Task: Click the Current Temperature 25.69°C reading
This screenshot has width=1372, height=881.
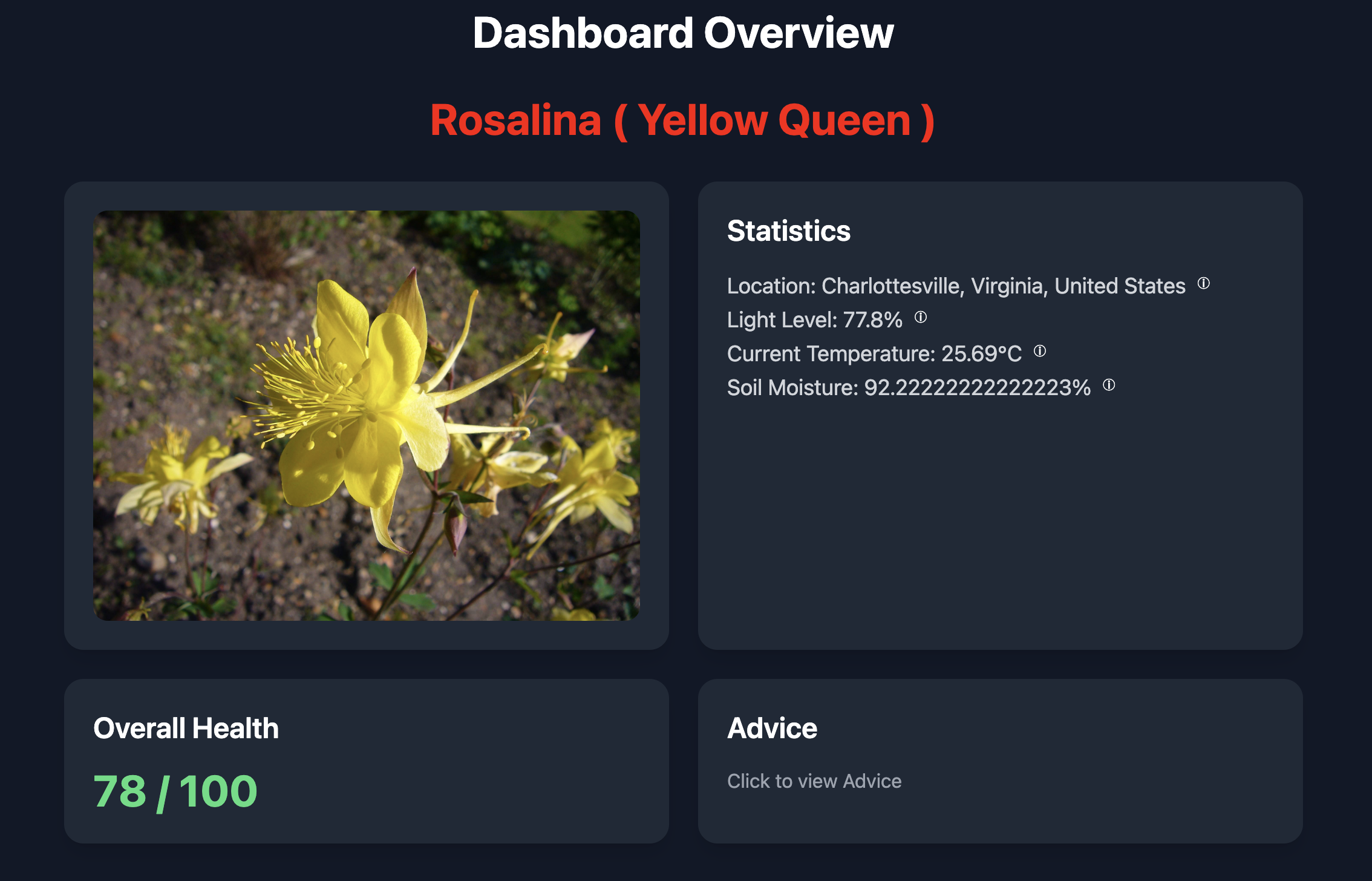Action: (874, 354)
